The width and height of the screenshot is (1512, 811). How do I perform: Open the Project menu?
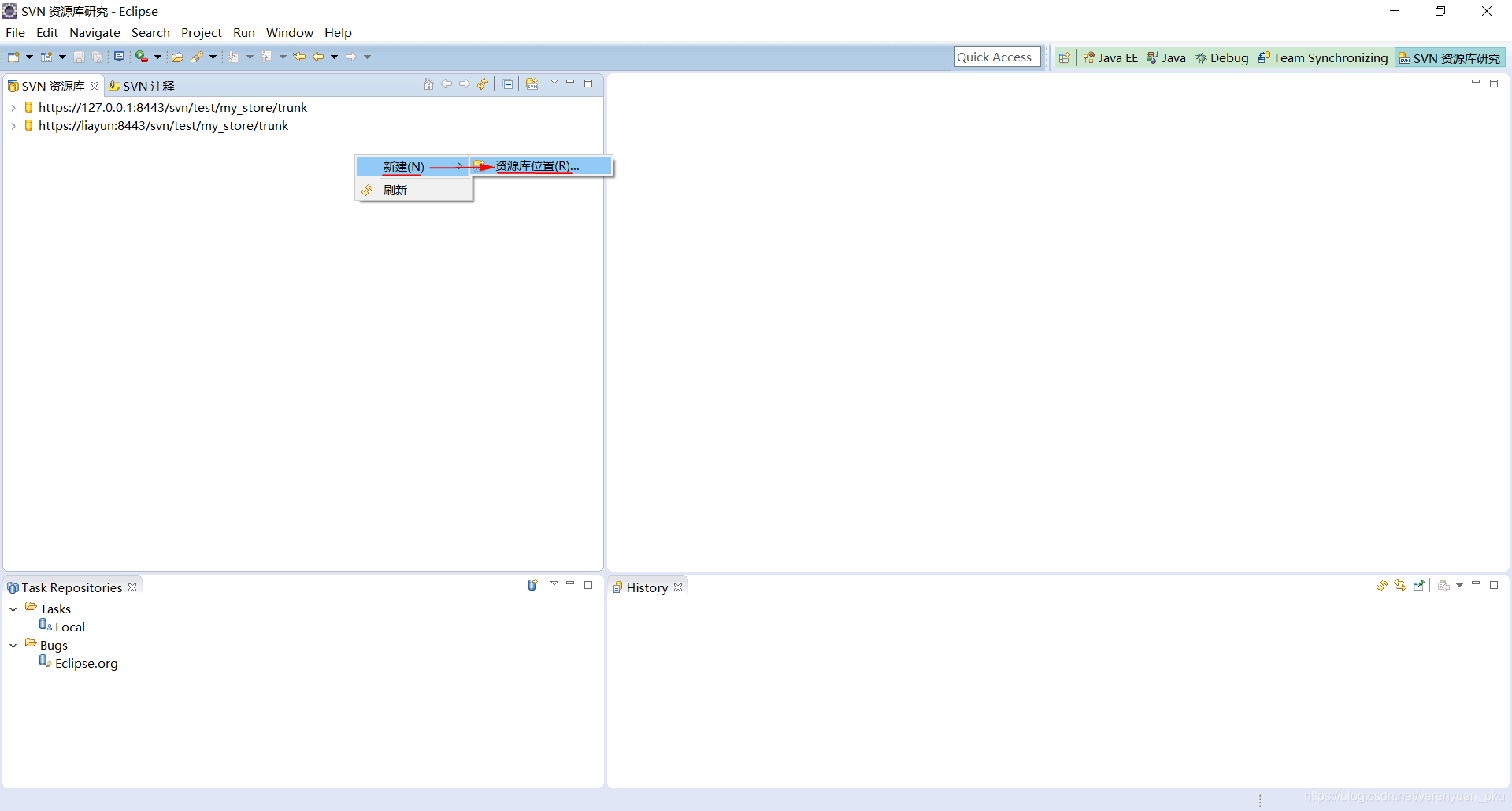201,32
